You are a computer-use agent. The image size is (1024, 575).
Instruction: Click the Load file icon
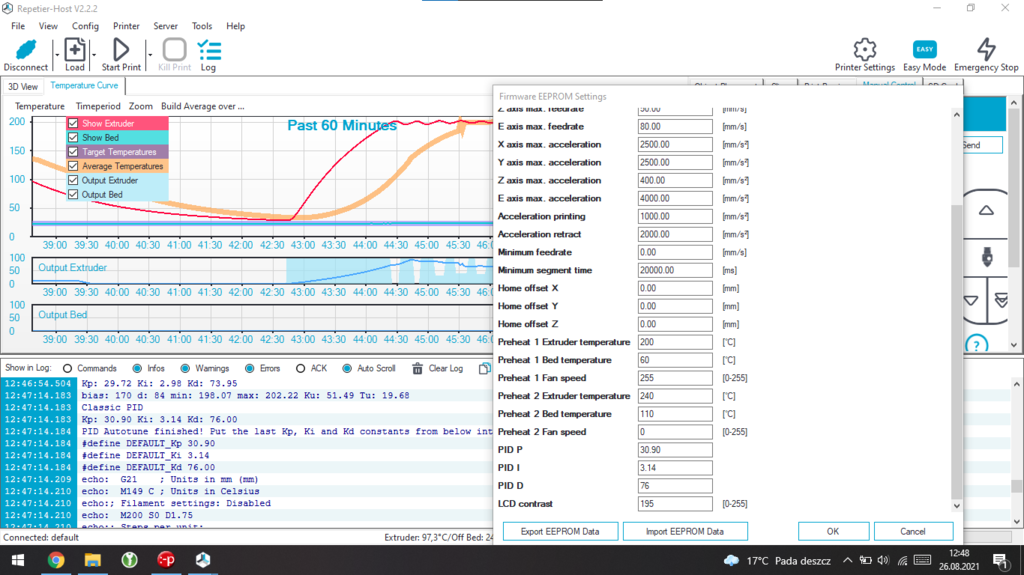[75, 50]
